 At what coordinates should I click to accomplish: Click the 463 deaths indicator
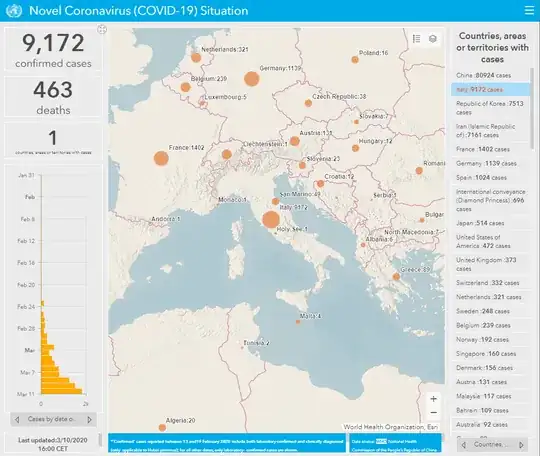(53, 97)
